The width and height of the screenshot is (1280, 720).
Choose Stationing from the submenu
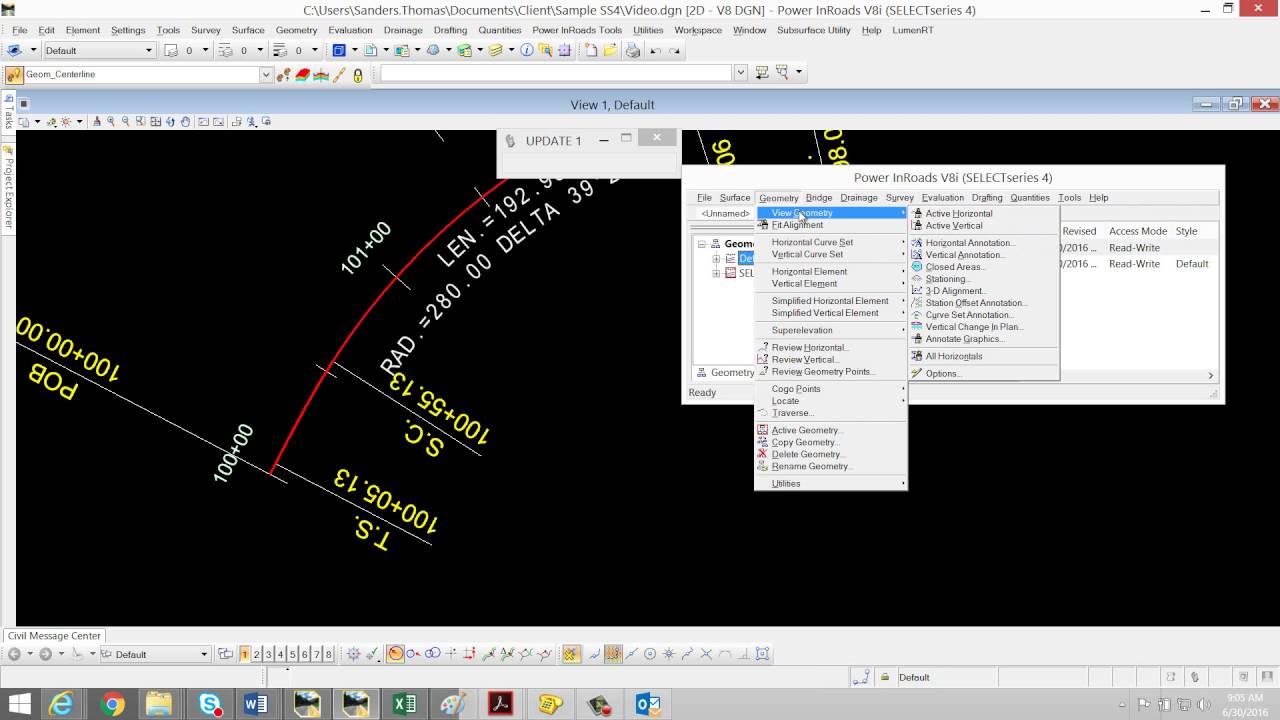pos(946,279)
